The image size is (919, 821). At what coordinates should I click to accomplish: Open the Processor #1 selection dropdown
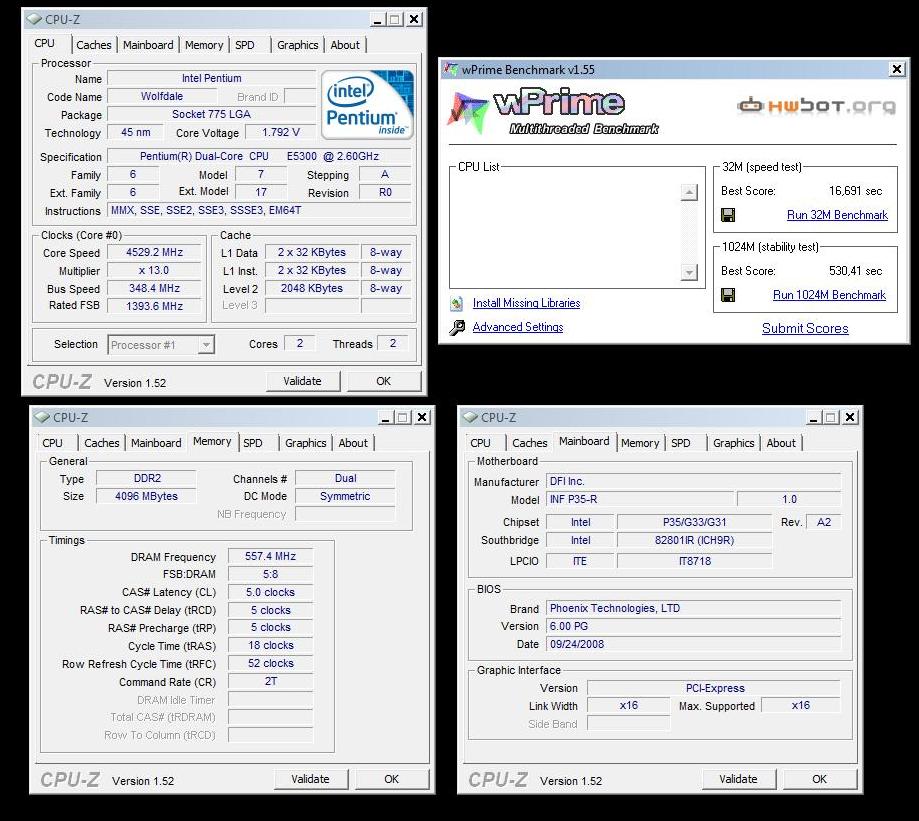206,345
